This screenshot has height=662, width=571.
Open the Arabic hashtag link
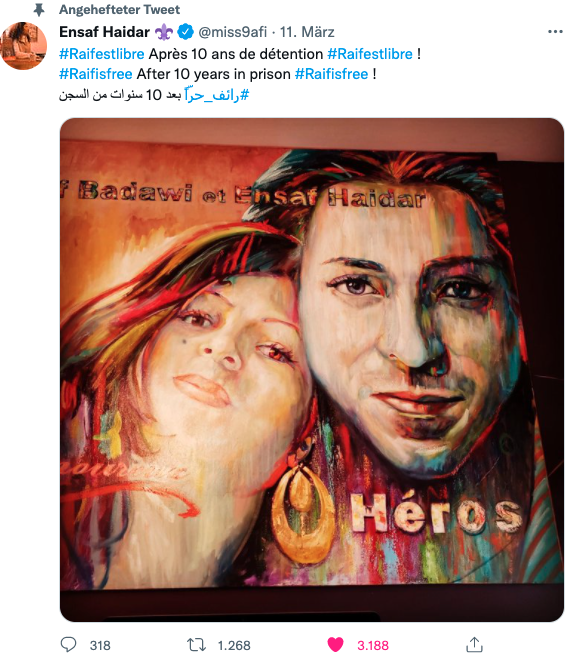[217, 95]
